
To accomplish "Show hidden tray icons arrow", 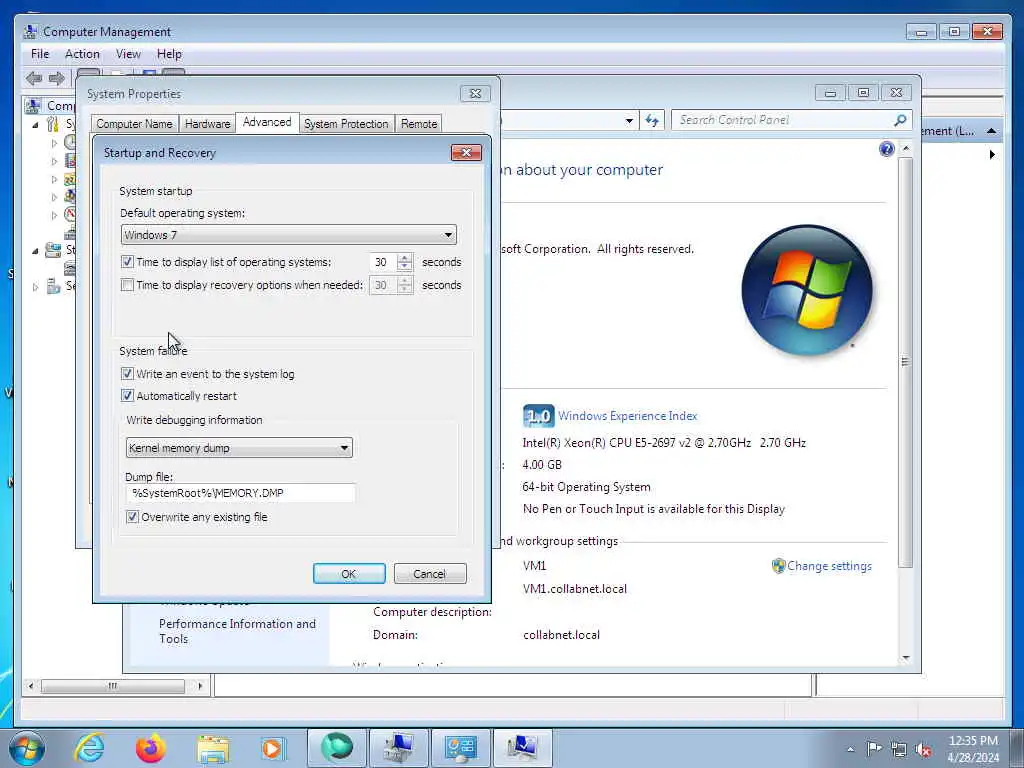I will click(850, 749).
